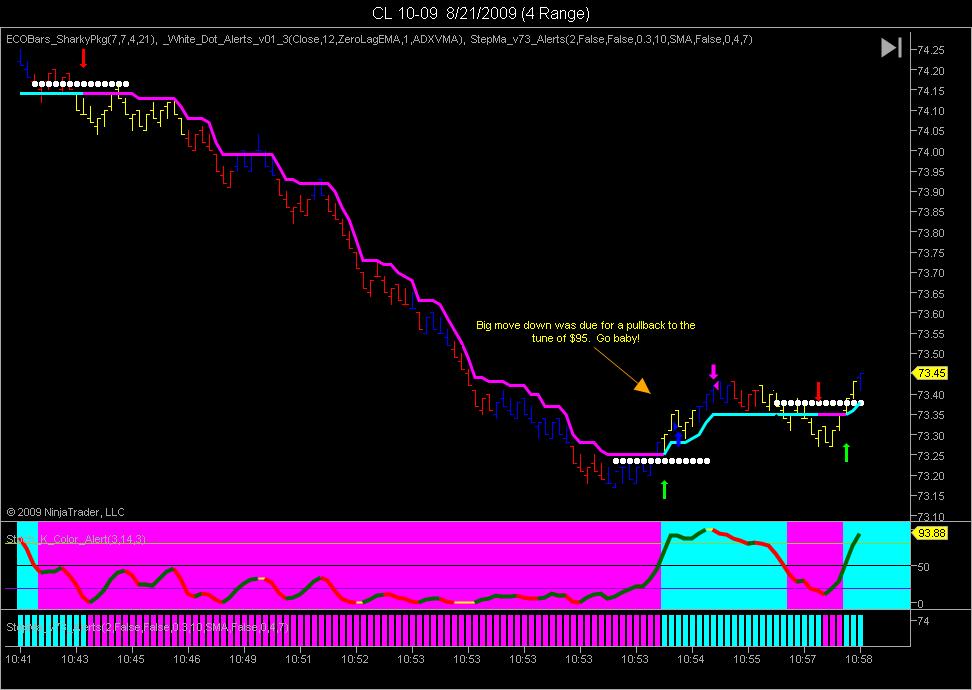Select the yellow 93.88 stochastic value marker
Viewport: 972px width, 690px height.
pyautogui.click(x=930, y=533)
